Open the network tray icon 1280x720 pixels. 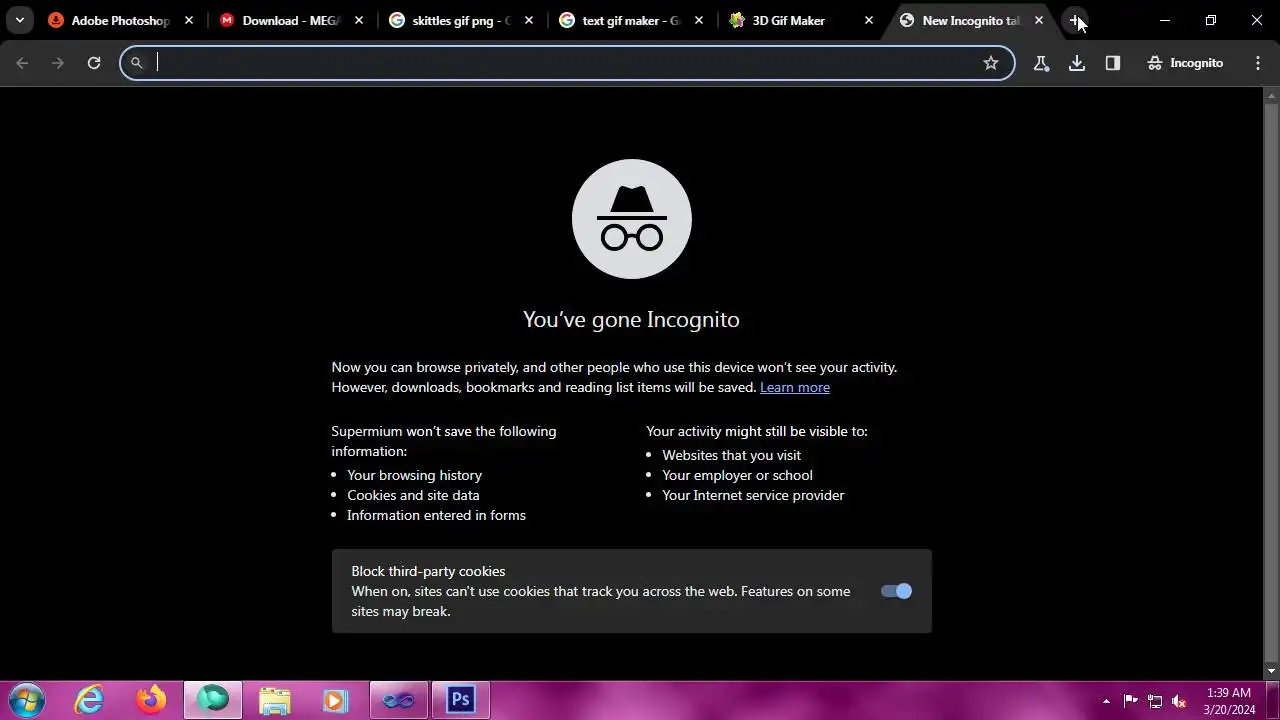(x=1155, y=701)
